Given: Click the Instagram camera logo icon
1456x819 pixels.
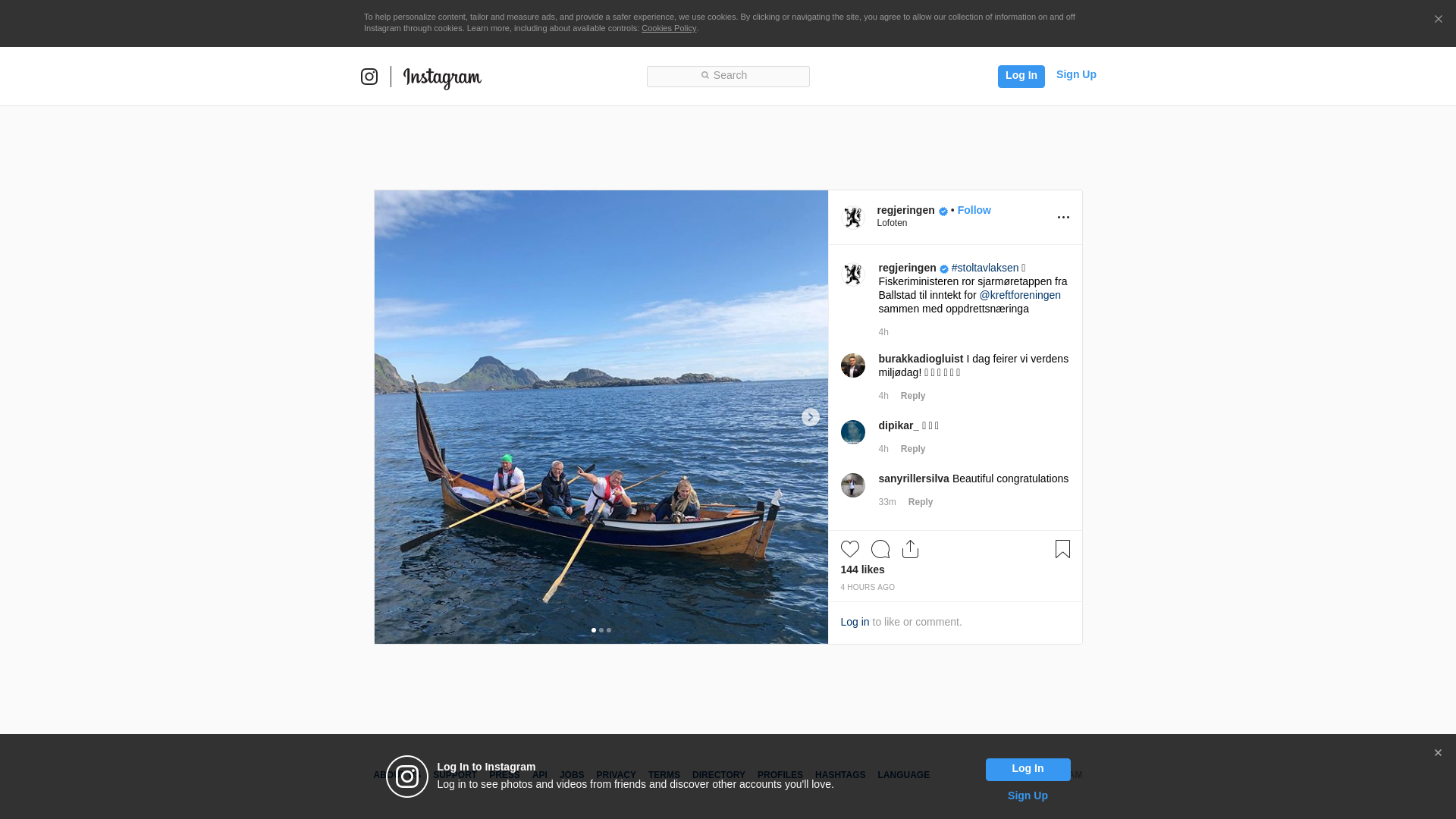Looking at the screenshot, I should click(369, 77).
